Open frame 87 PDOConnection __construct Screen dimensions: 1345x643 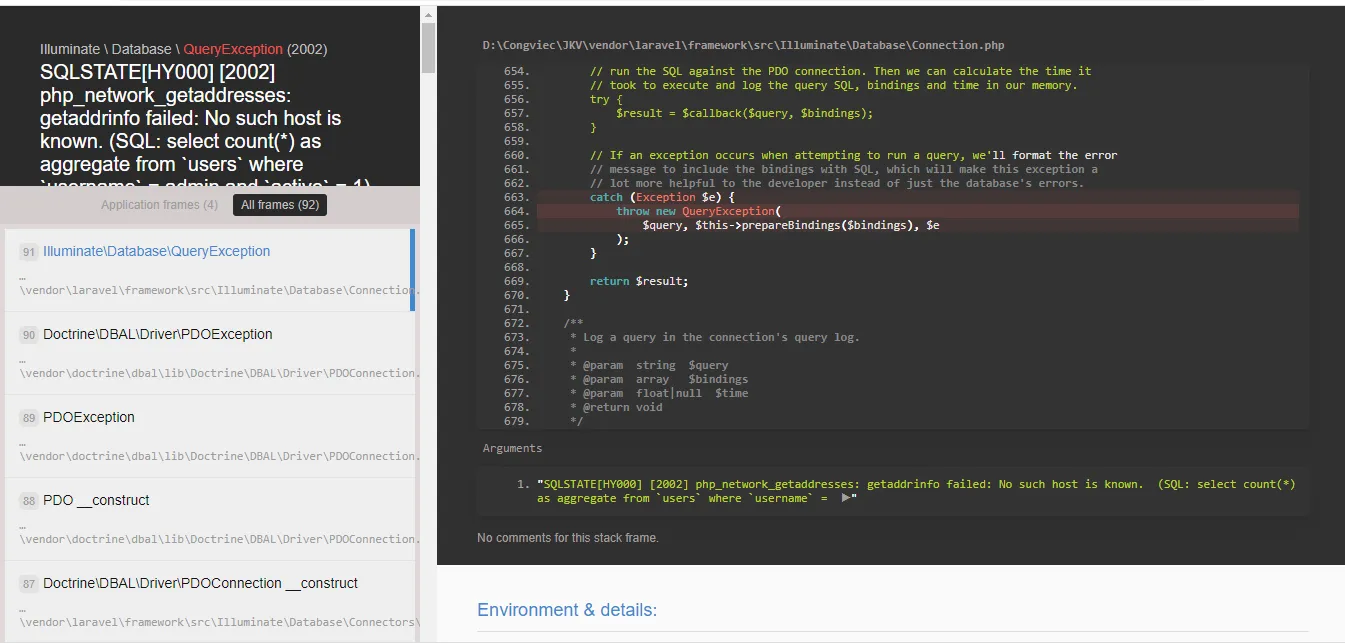[208, 601]
